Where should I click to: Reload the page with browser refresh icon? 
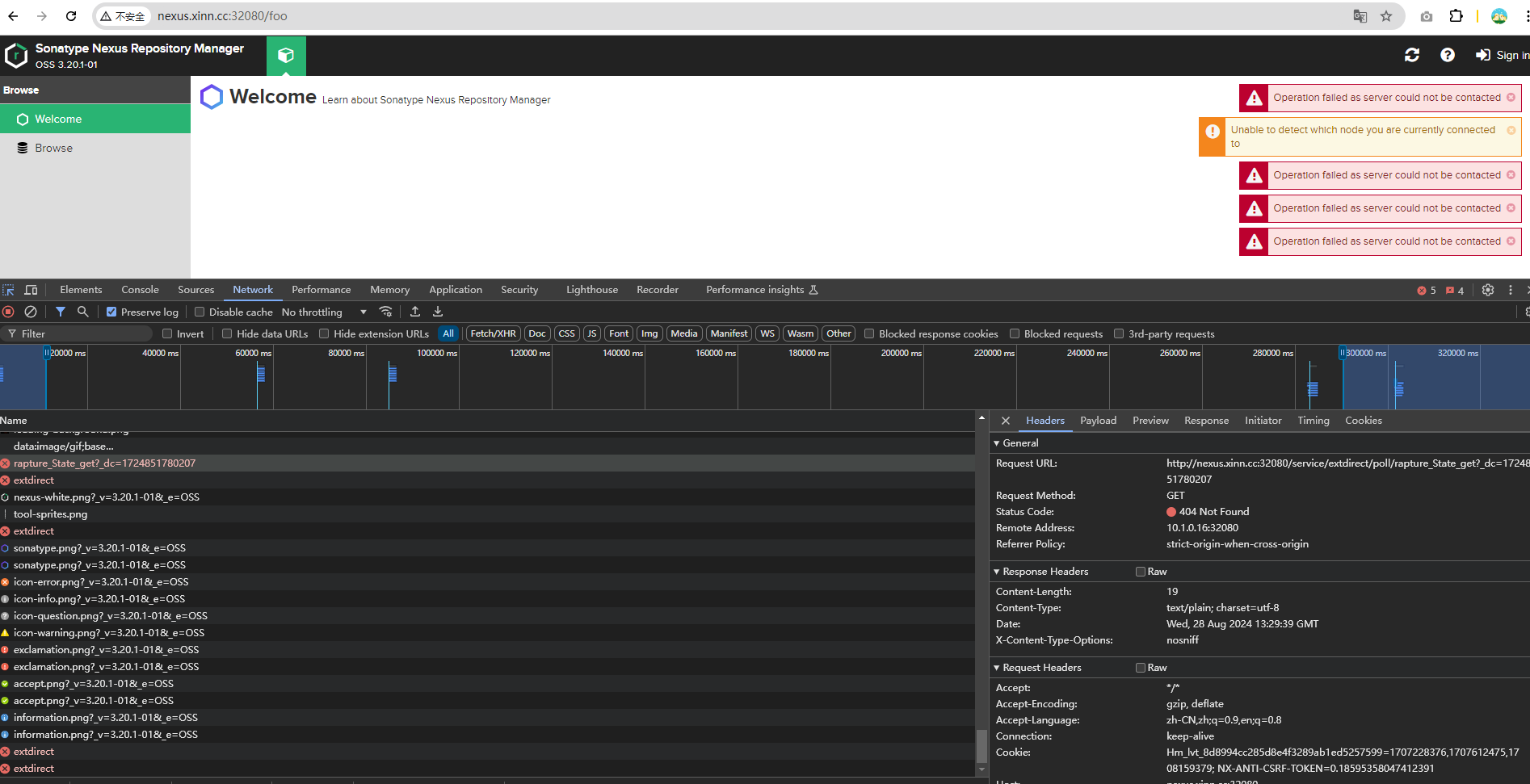[71, 16]
